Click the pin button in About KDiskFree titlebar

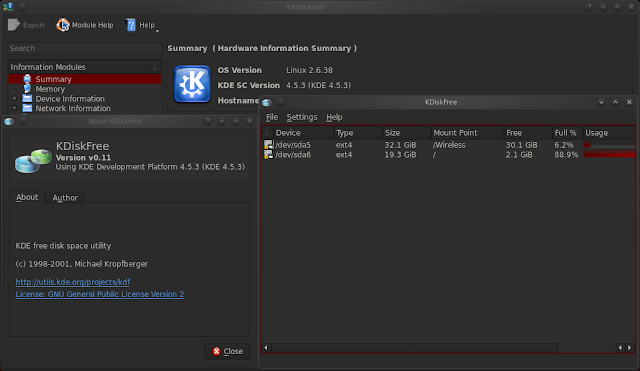[22, 121]
